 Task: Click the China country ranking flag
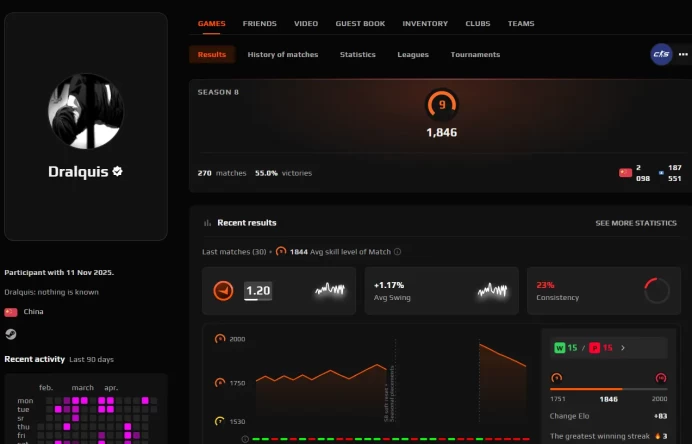[625, 173]
